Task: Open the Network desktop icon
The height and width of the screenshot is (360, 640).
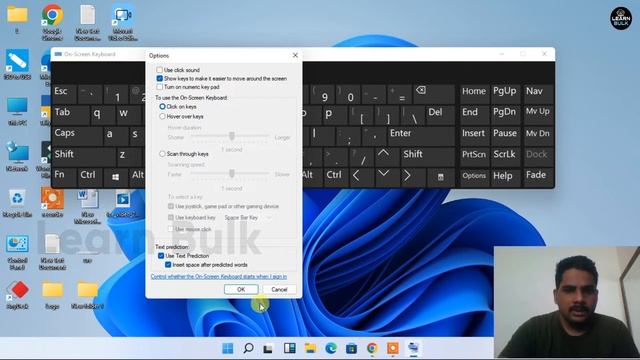Action: [17, 157]
